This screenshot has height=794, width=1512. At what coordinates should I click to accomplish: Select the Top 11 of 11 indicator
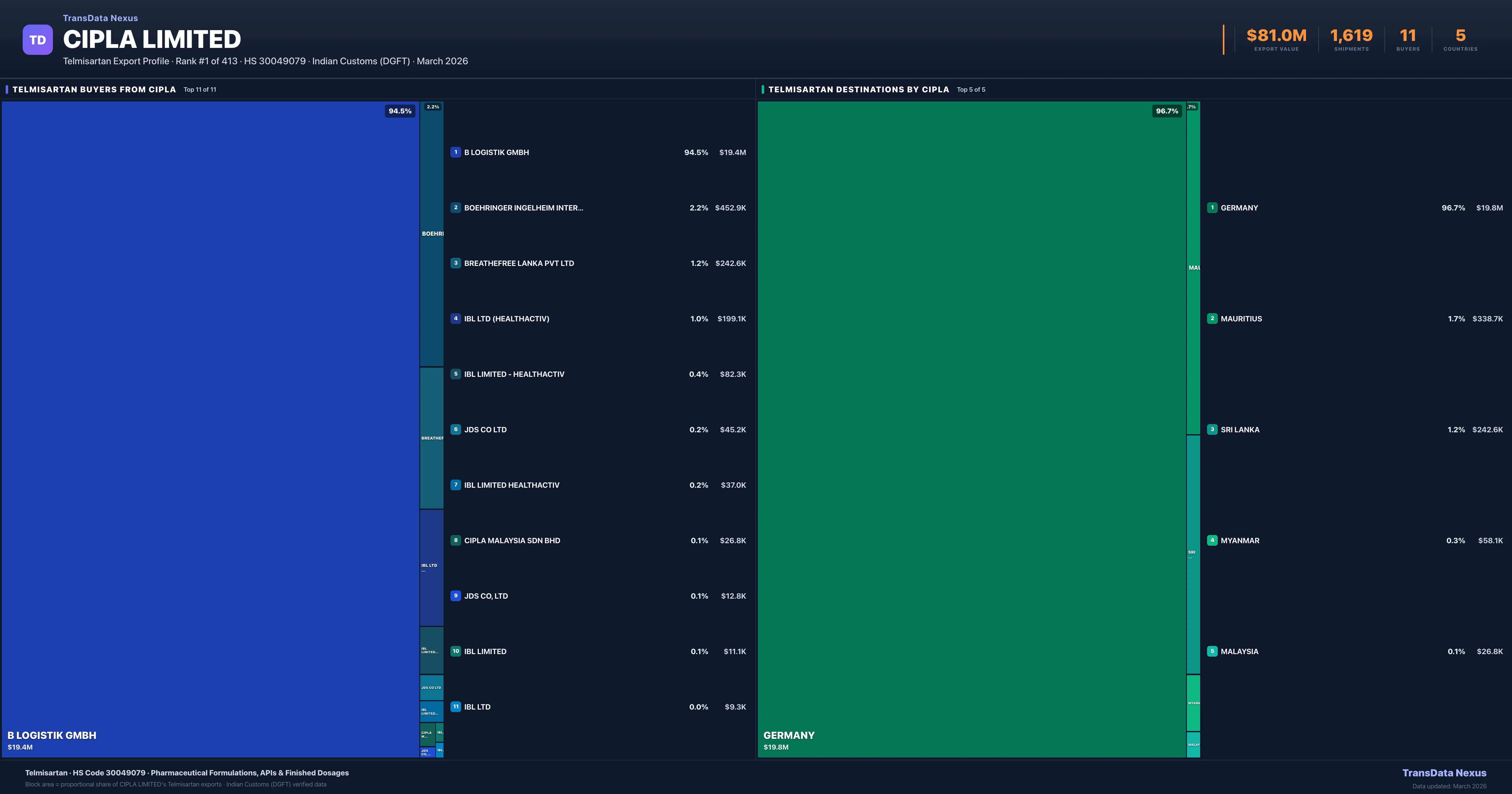tap(200, 89)
